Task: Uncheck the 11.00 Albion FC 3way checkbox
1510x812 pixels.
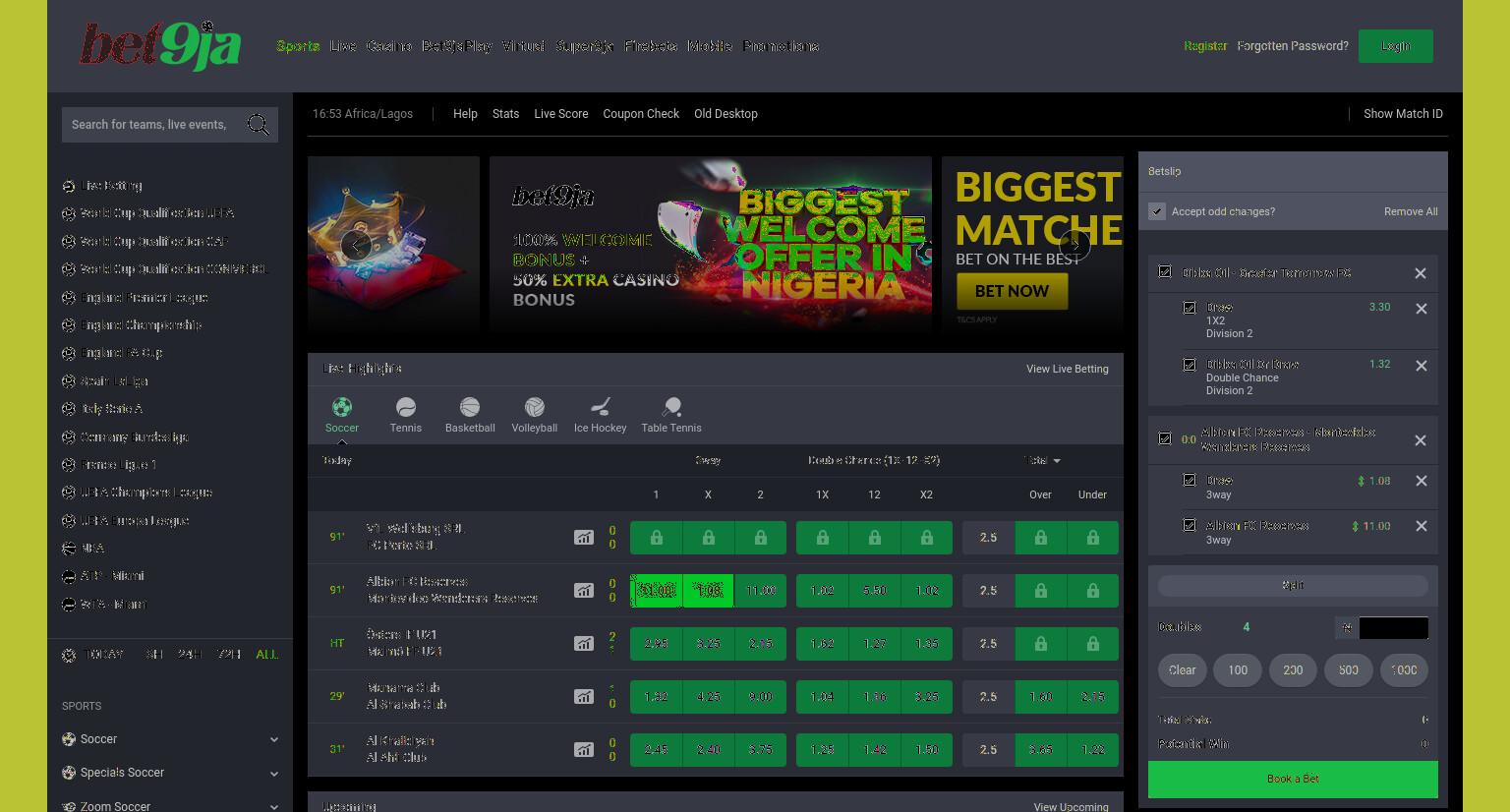Action: tap(1190, 525)
